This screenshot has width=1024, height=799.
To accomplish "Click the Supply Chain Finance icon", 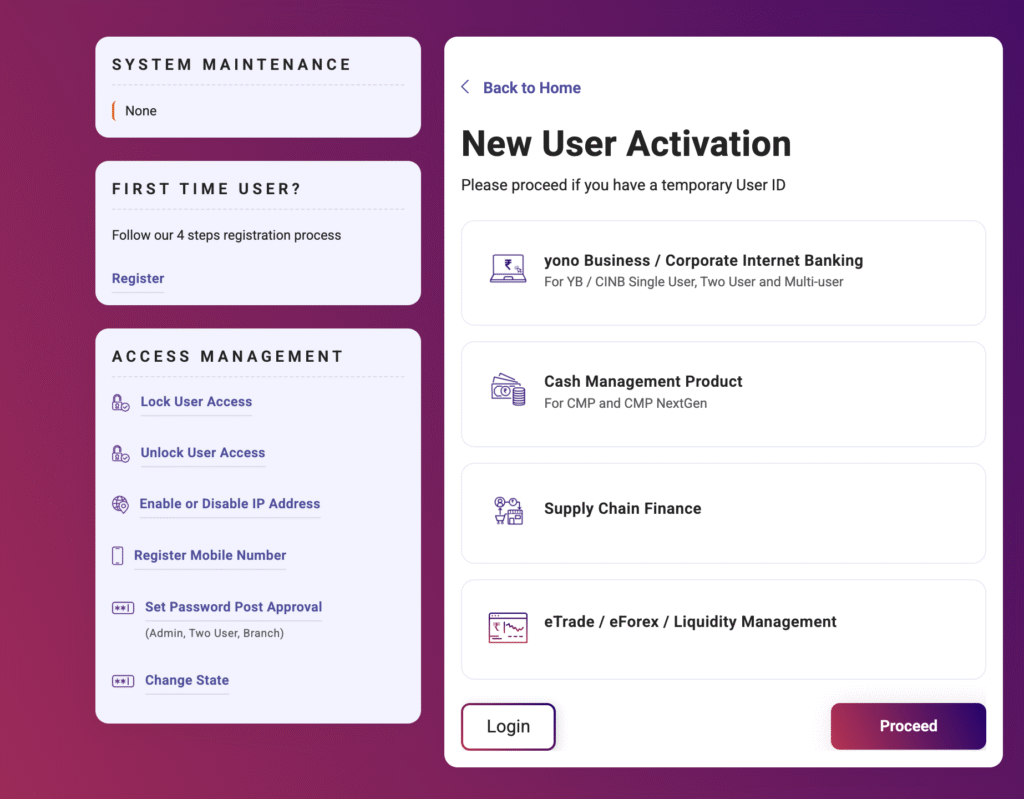I will pyautogui.click(x=508, y=510).
